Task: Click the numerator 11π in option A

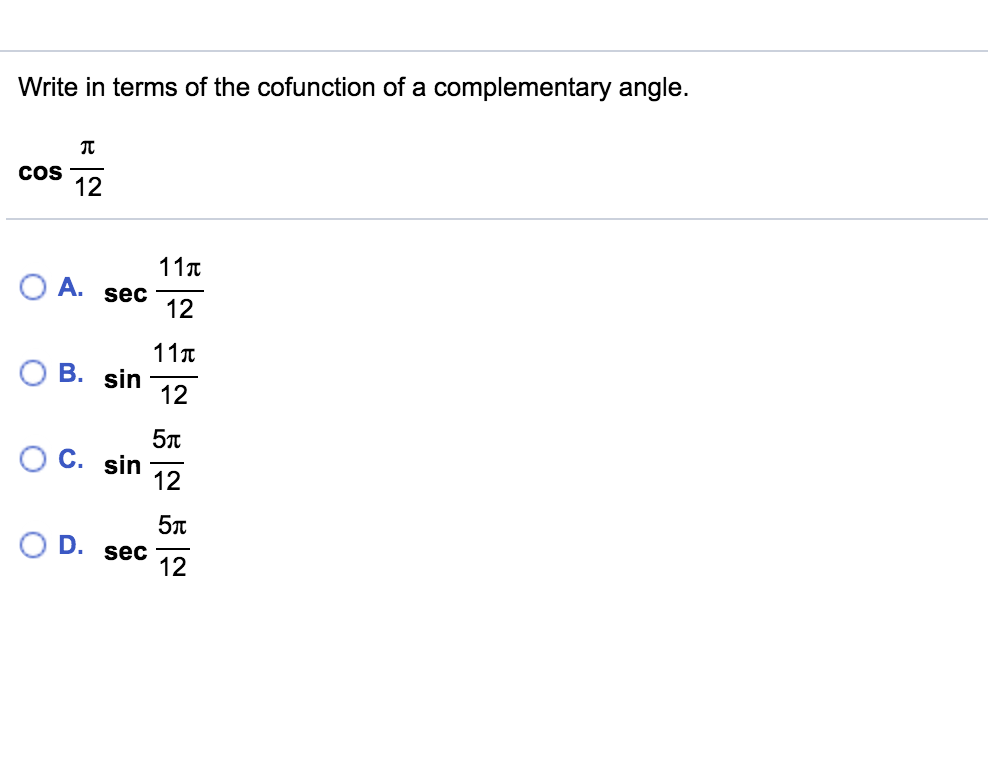Action: click(x=179, y=268)
